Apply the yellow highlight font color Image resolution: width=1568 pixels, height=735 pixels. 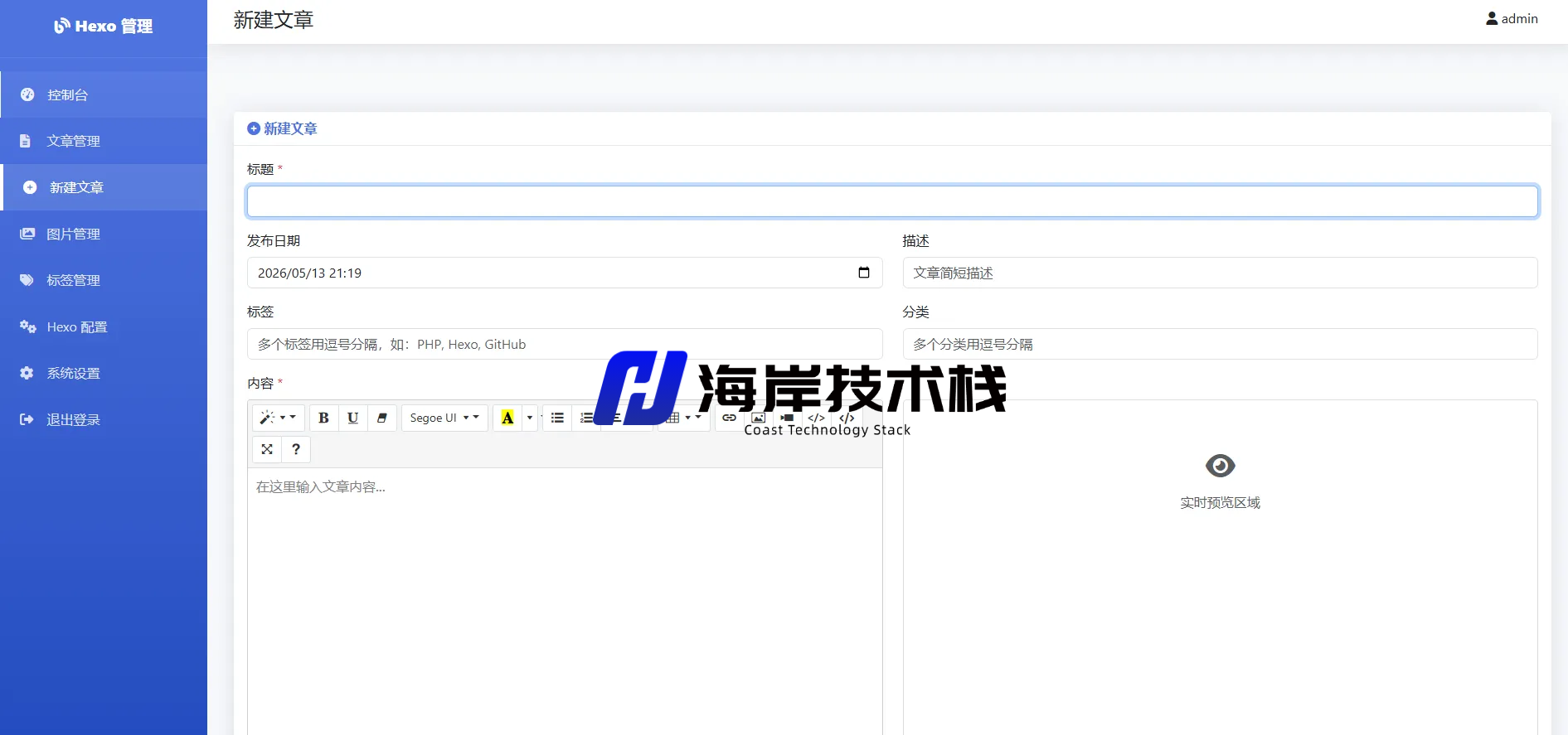point(507,418)
